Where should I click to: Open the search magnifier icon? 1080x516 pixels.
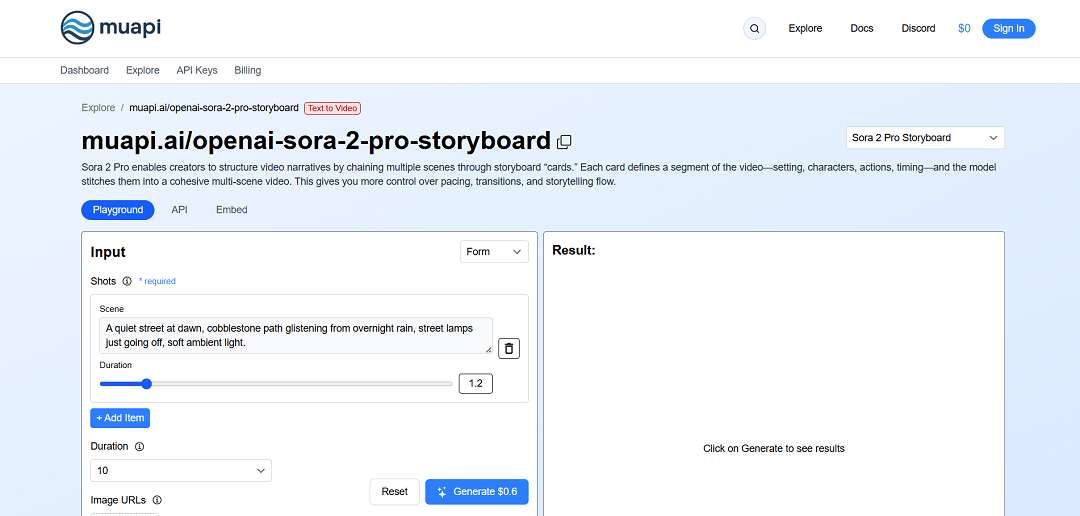point(754,29)
